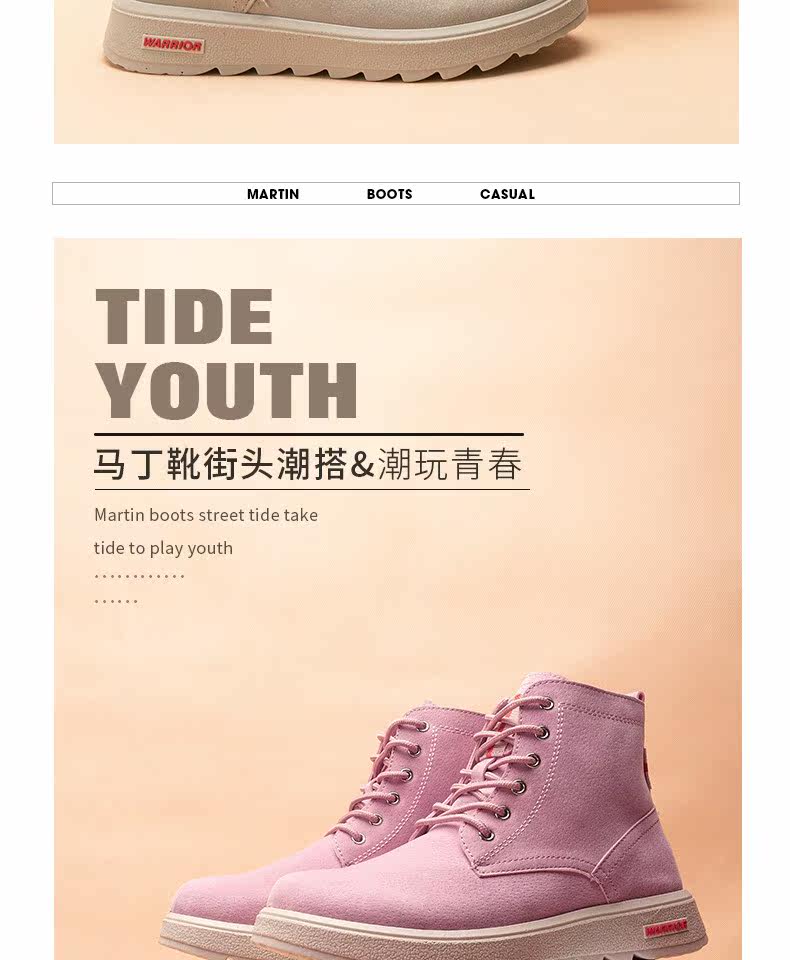The width and height of the screenshot is (790, 960).
Task: Click the Chinese slogan 马丁靴街头潮搭&潮玩青春
Action: pyautogui.click(x=308, y=463)
